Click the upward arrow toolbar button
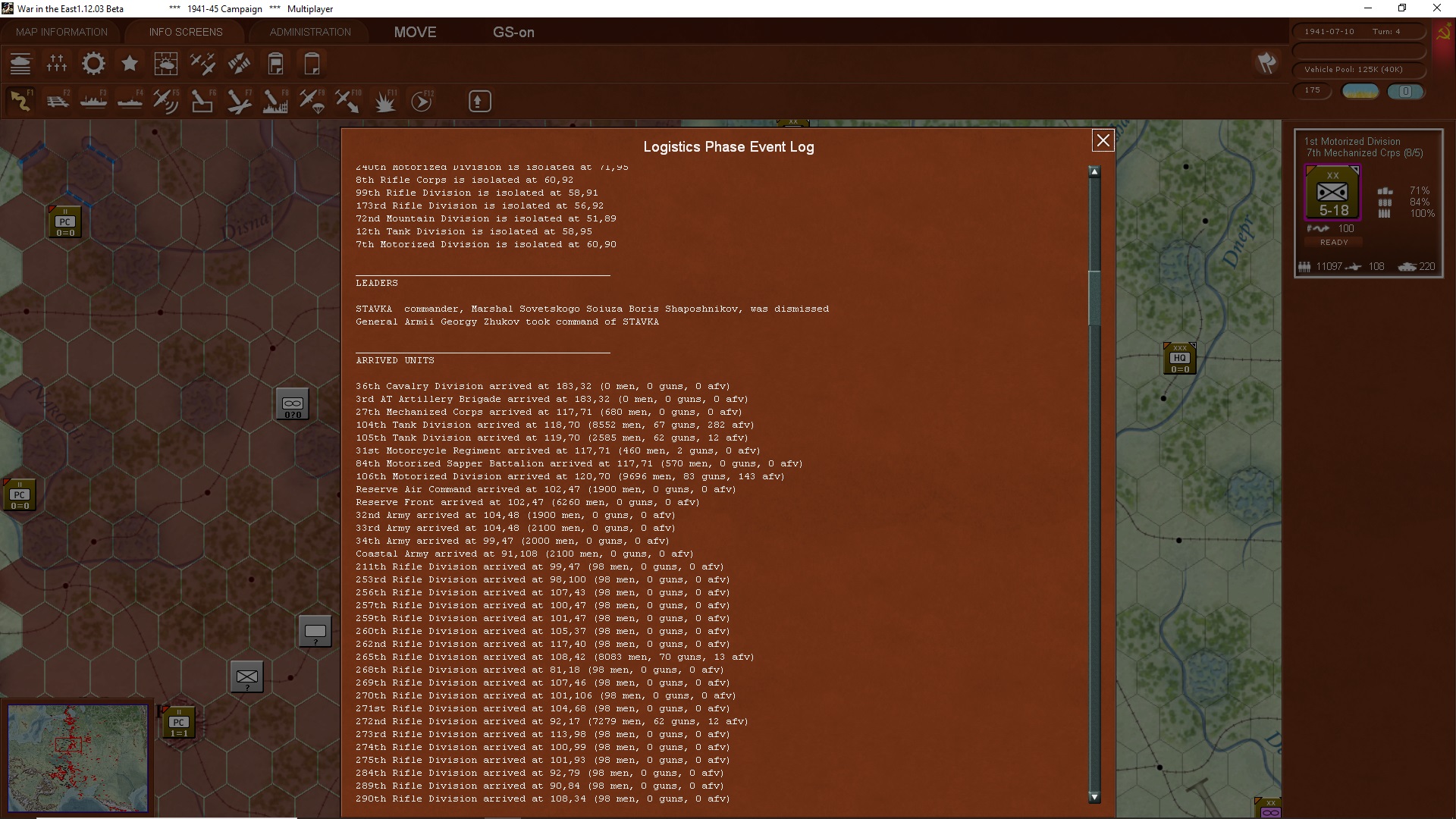Screen dimensions: 1456x819 pos(479,101)
